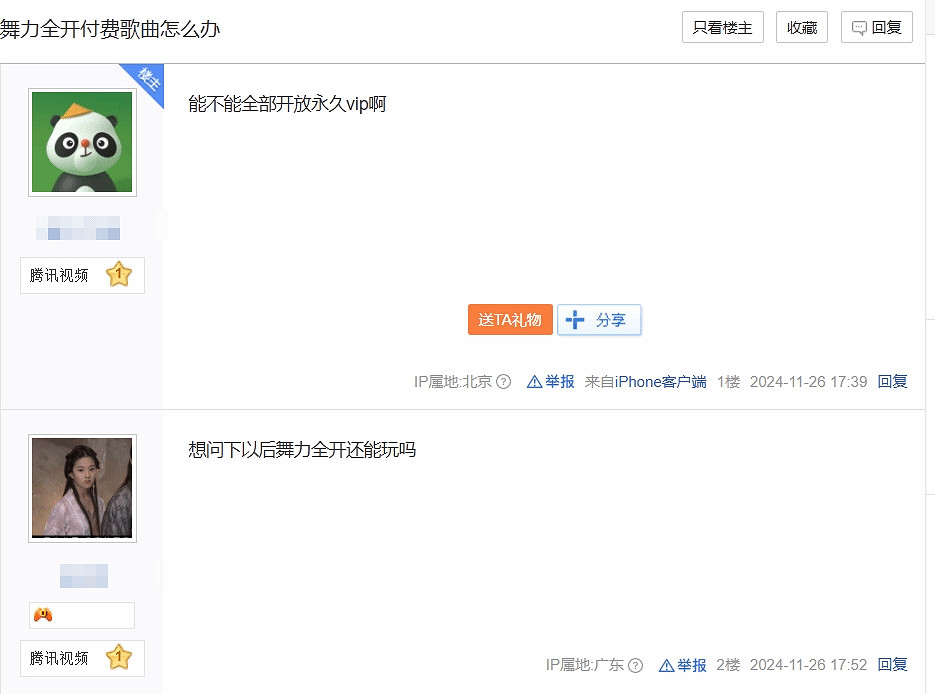This screenshot has height=694, width=935.
Task: Click the IP属地 help icon on 2楼
Action: [636, 665]
